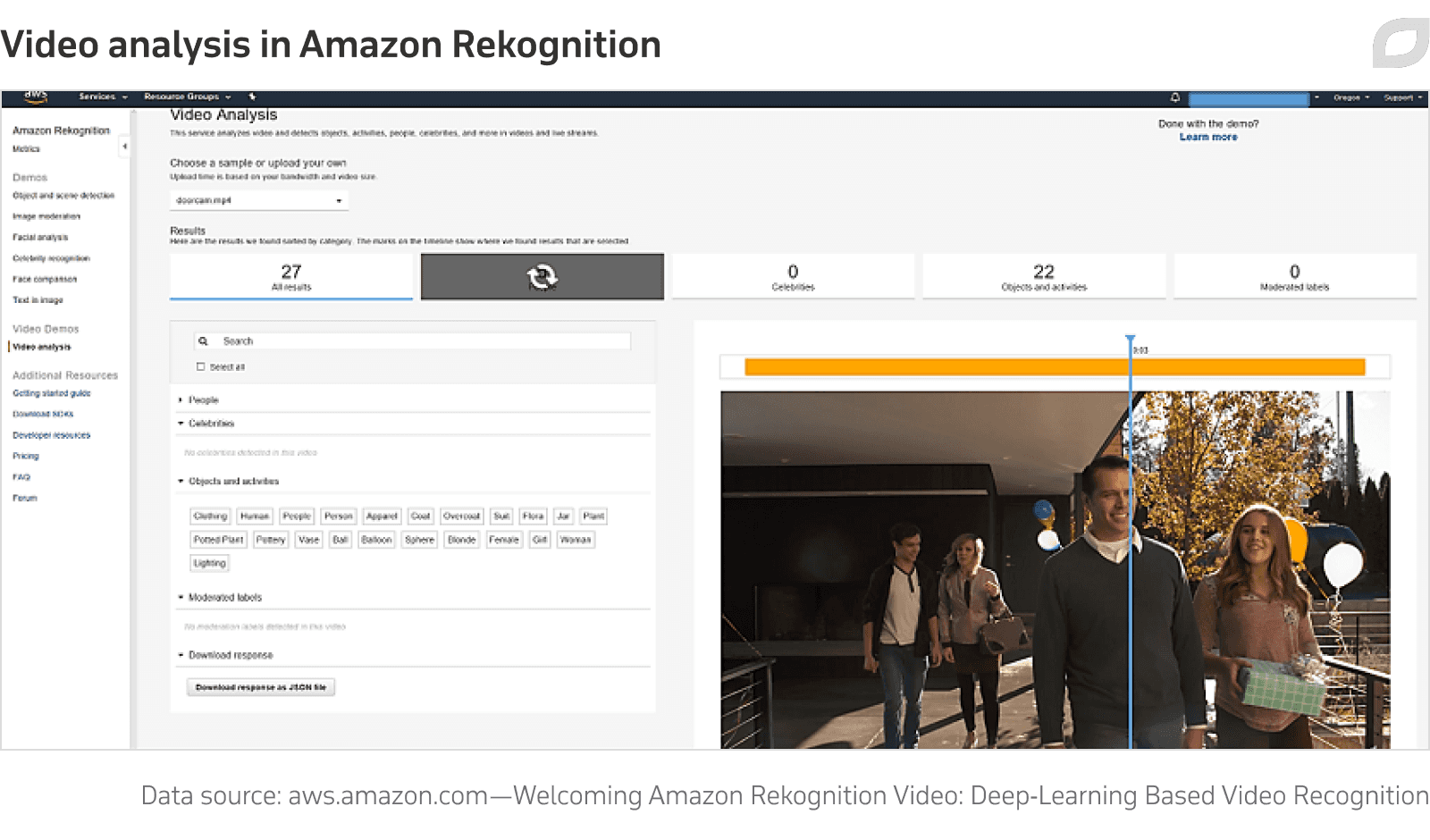Open the Oregon region dropdown
Image resolution: width=1430 pixels, height=840 pixels.
1351,97
